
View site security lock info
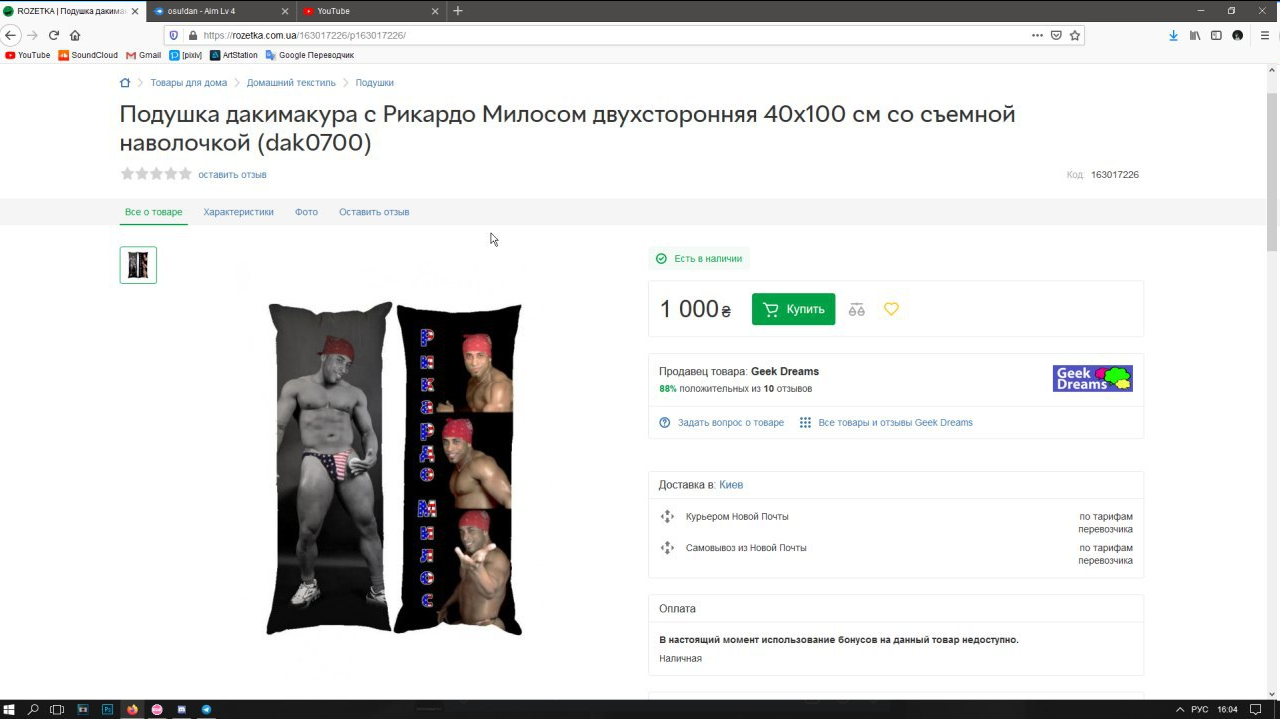tap(193, 35)
